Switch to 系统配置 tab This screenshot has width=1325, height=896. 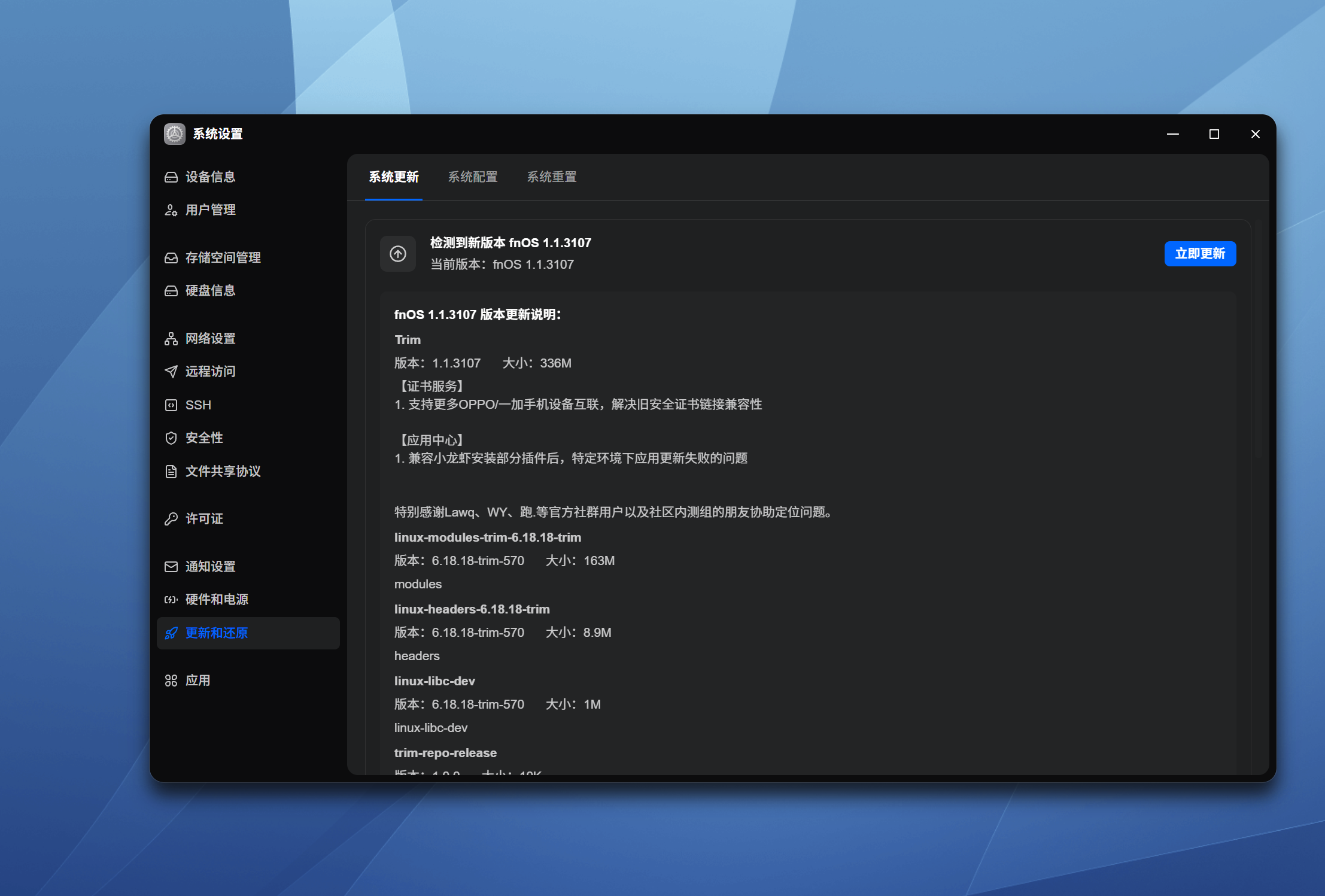pyautogui.click(x=473, y=177)
